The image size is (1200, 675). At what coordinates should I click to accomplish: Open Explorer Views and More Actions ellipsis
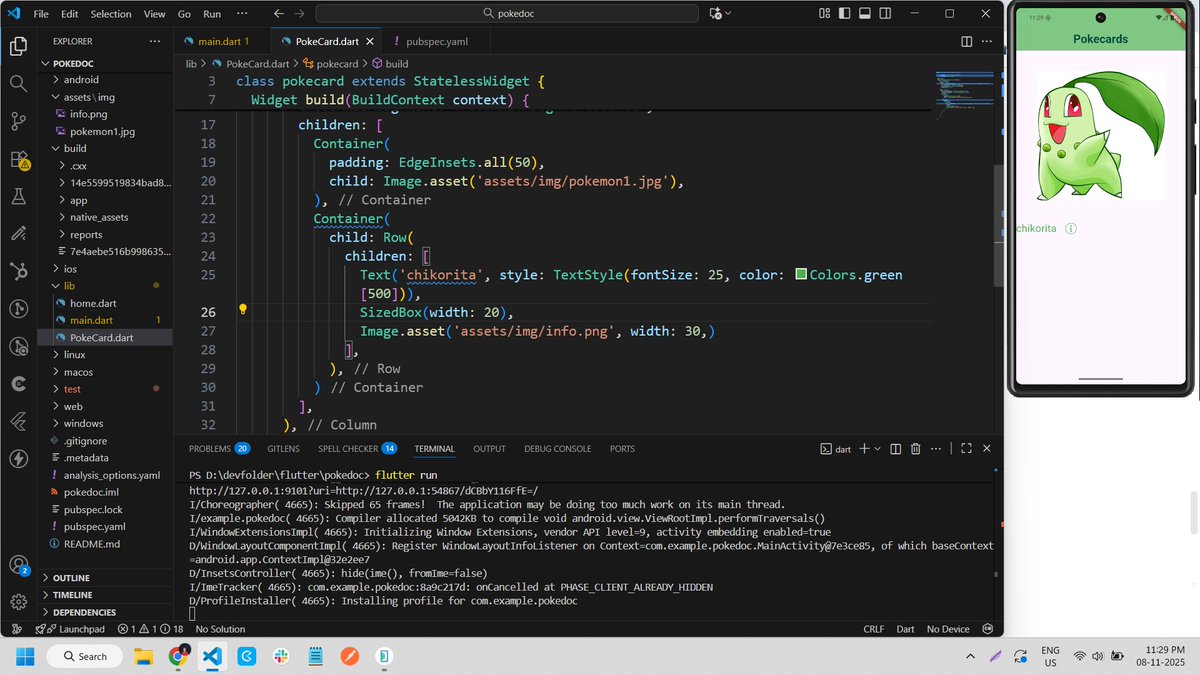click(x=154, y=42)
